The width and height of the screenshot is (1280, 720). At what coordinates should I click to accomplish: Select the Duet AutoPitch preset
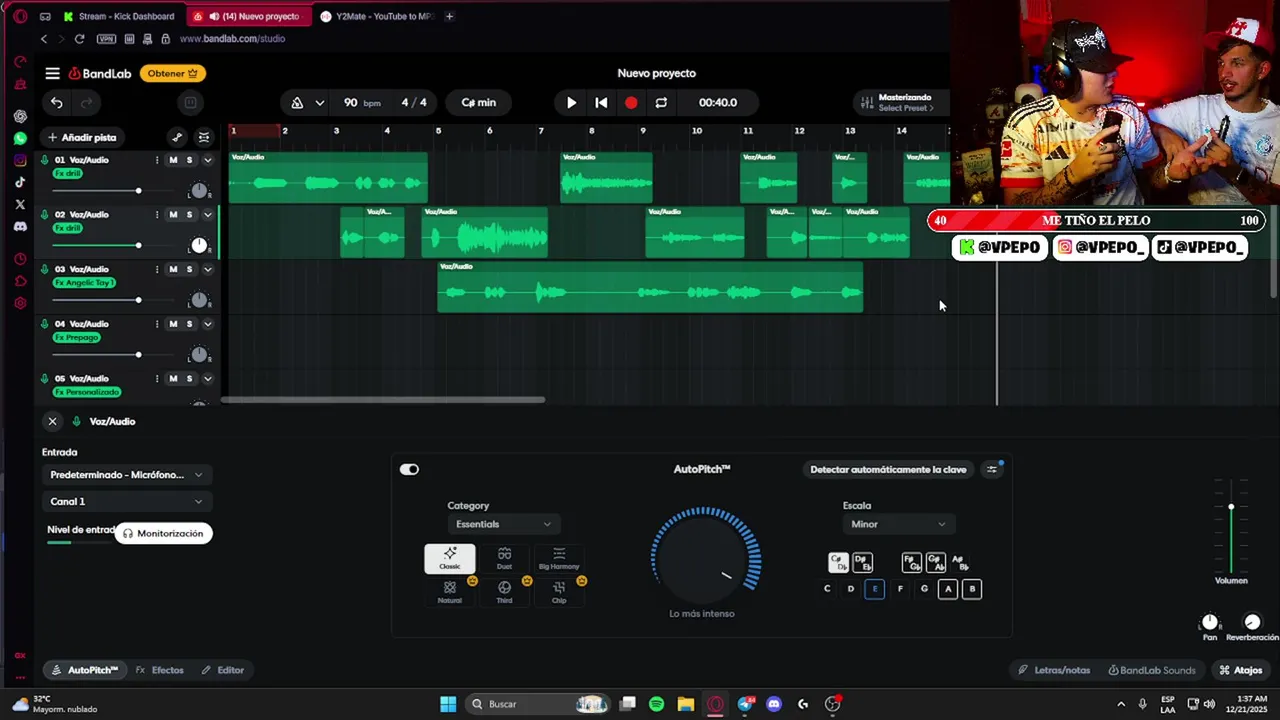pyautogui.click(x=504, y=558)
